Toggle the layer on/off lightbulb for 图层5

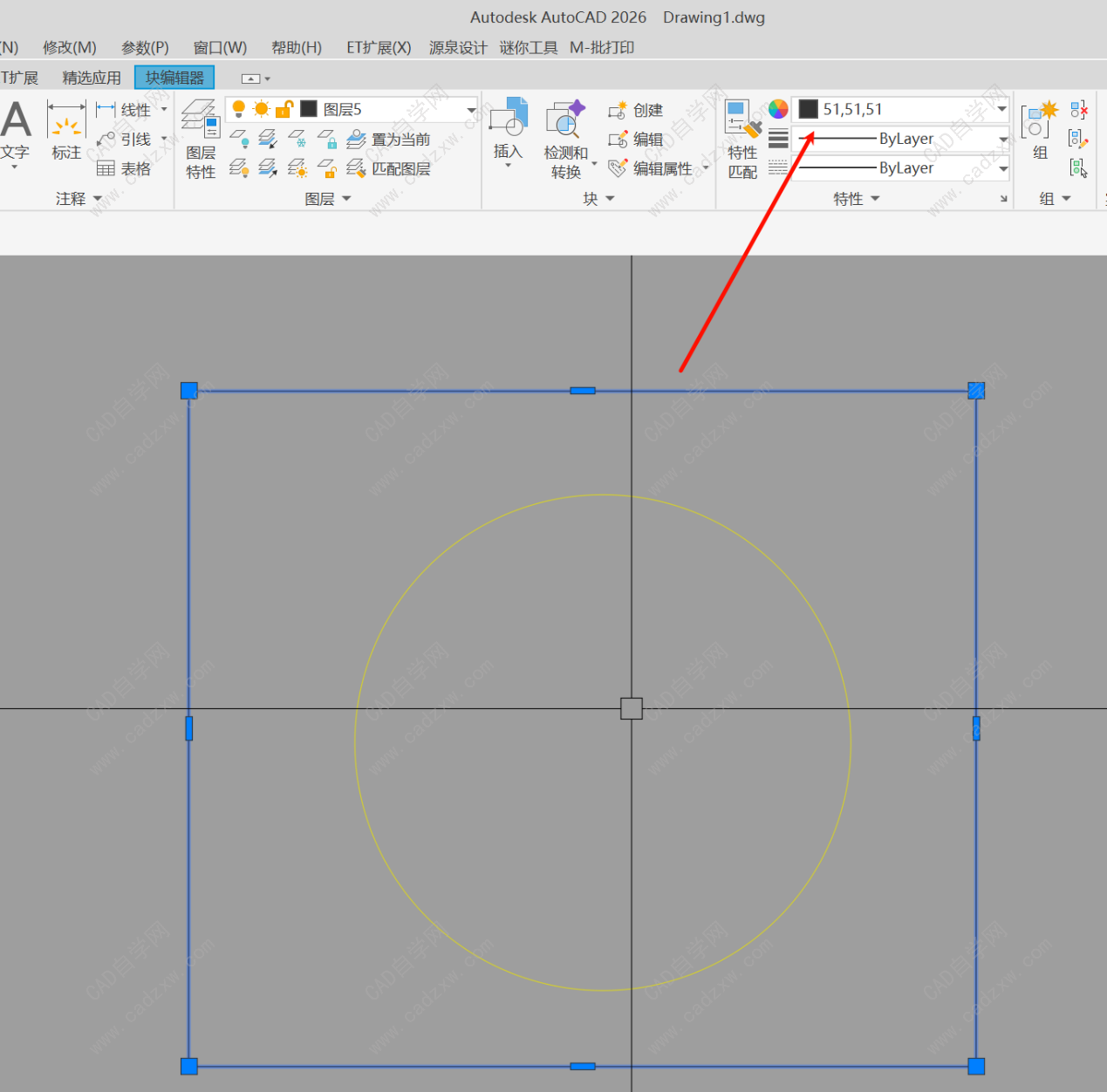(x=238, y=109)
